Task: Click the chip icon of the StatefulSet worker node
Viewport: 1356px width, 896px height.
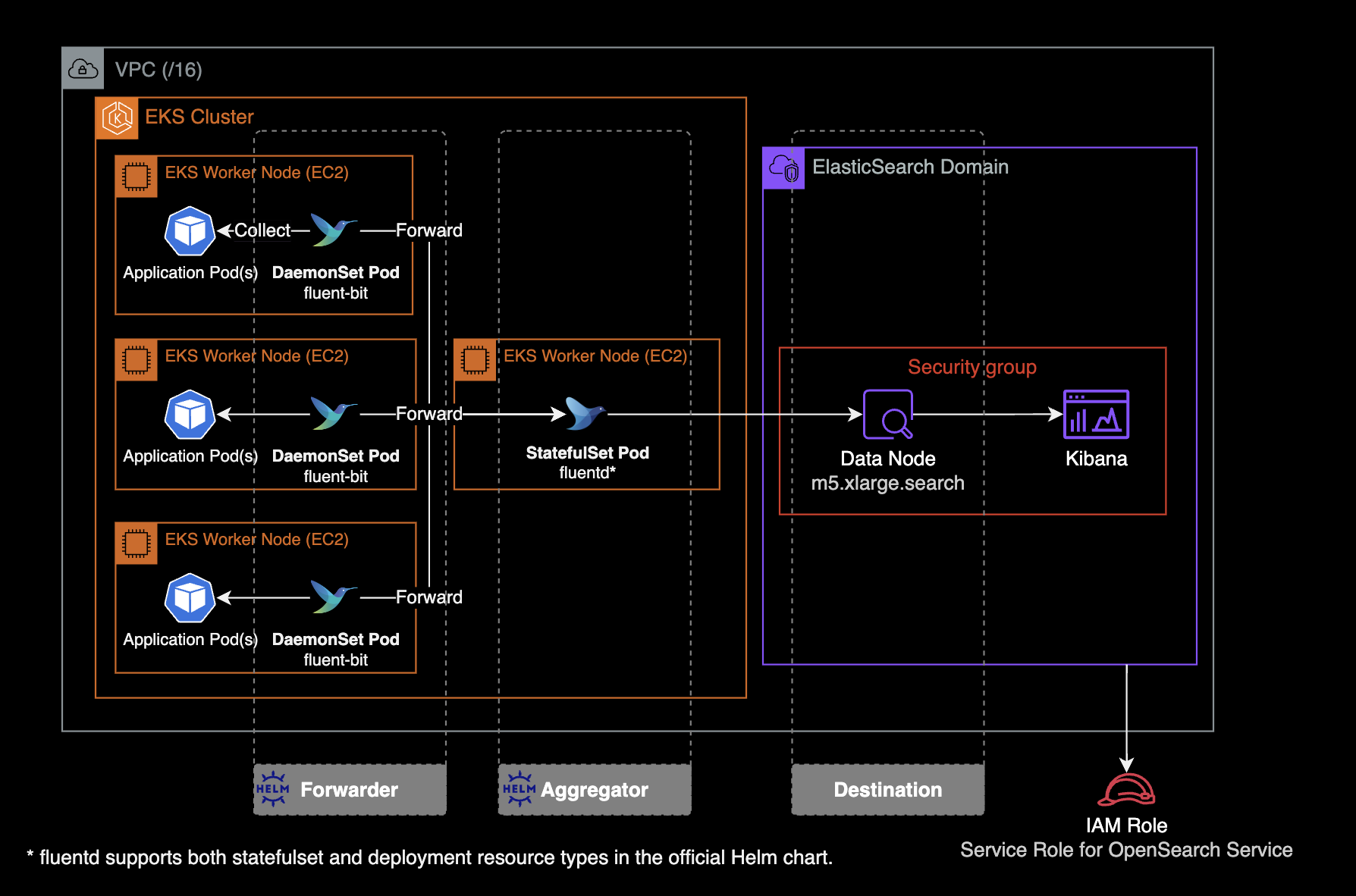Action: [x=476, y=360]
